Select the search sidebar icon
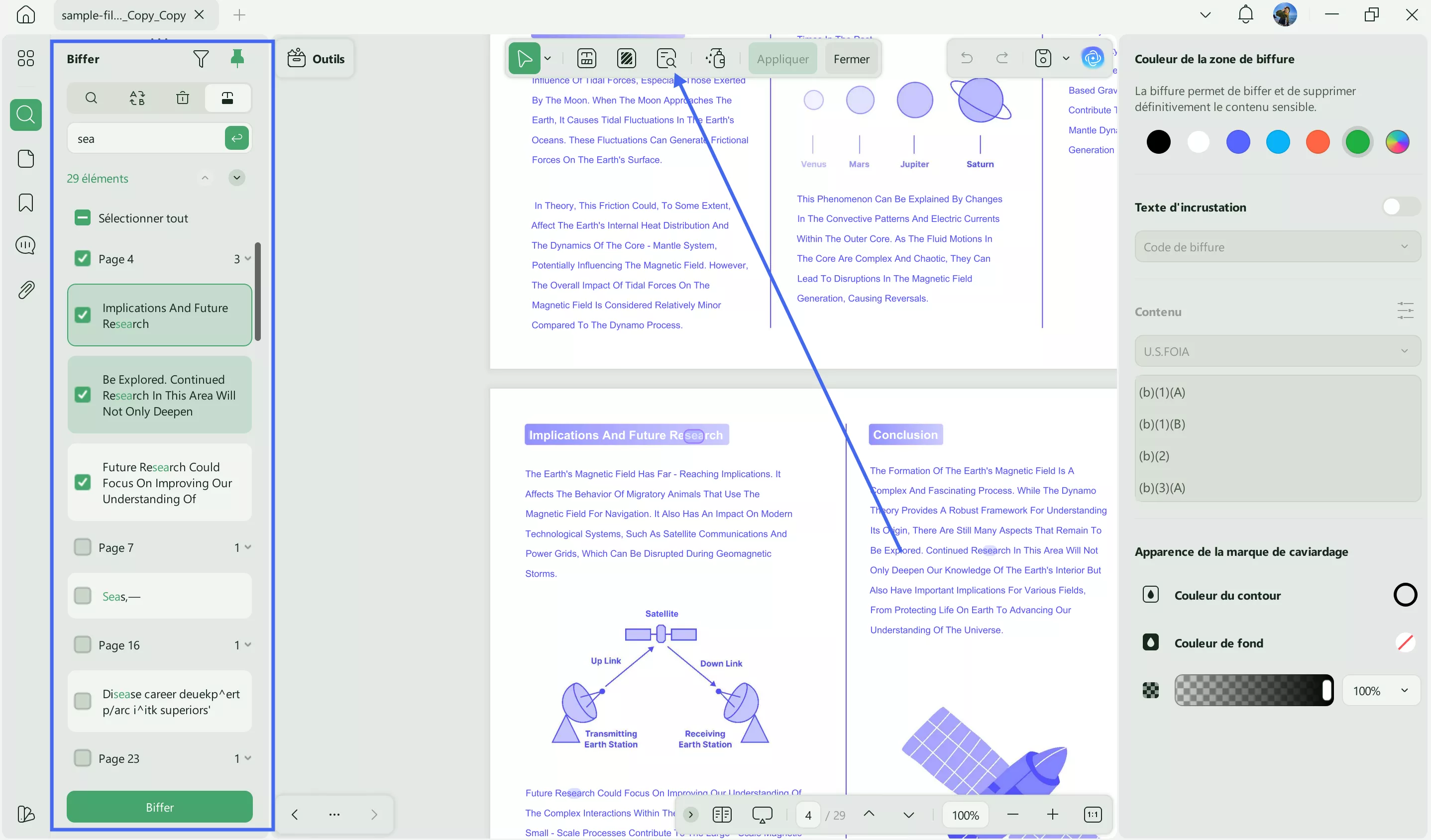The width and height of the screenshot is (1431, 840). click(25, 115)
